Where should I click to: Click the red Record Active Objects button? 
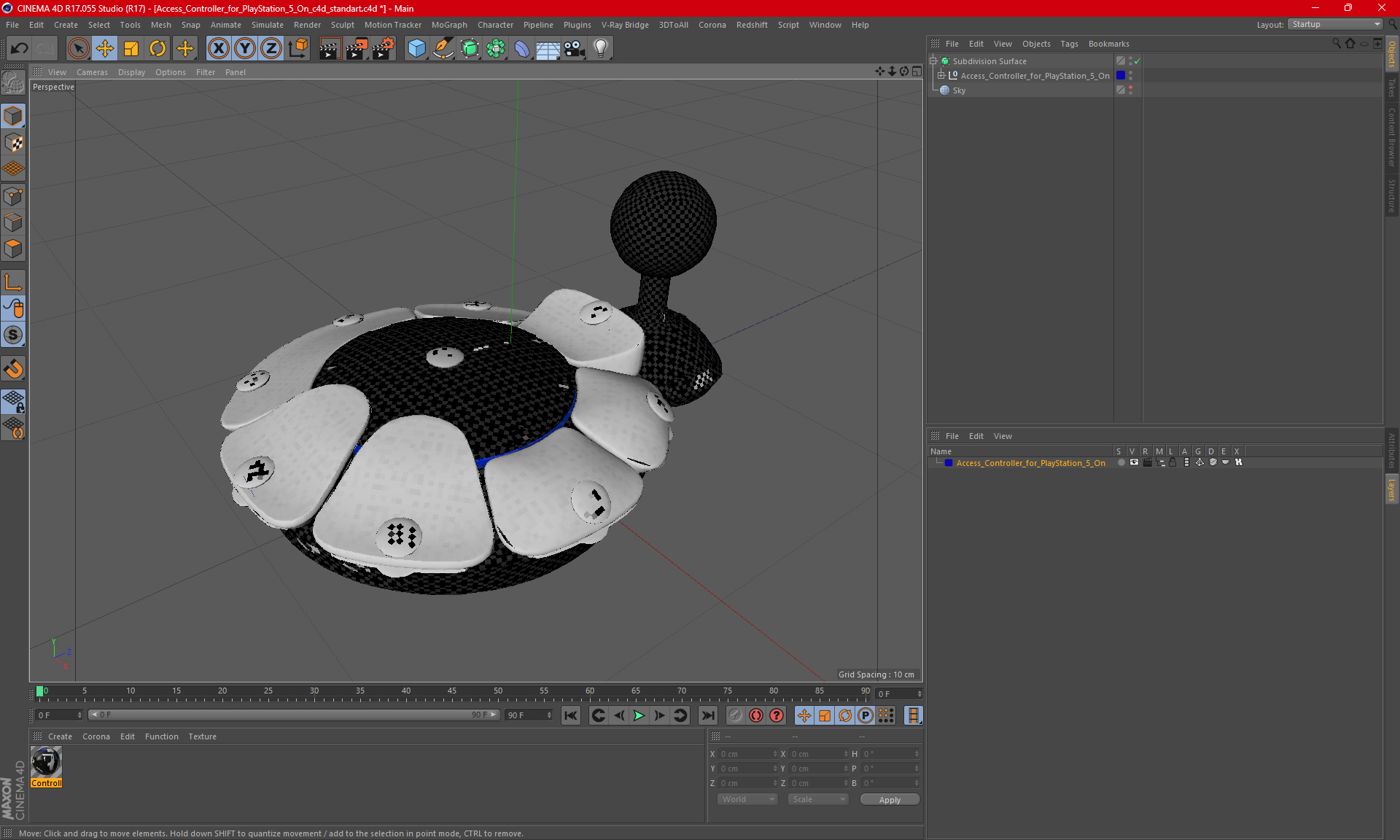pyautogui.click(x=756, y=715)
